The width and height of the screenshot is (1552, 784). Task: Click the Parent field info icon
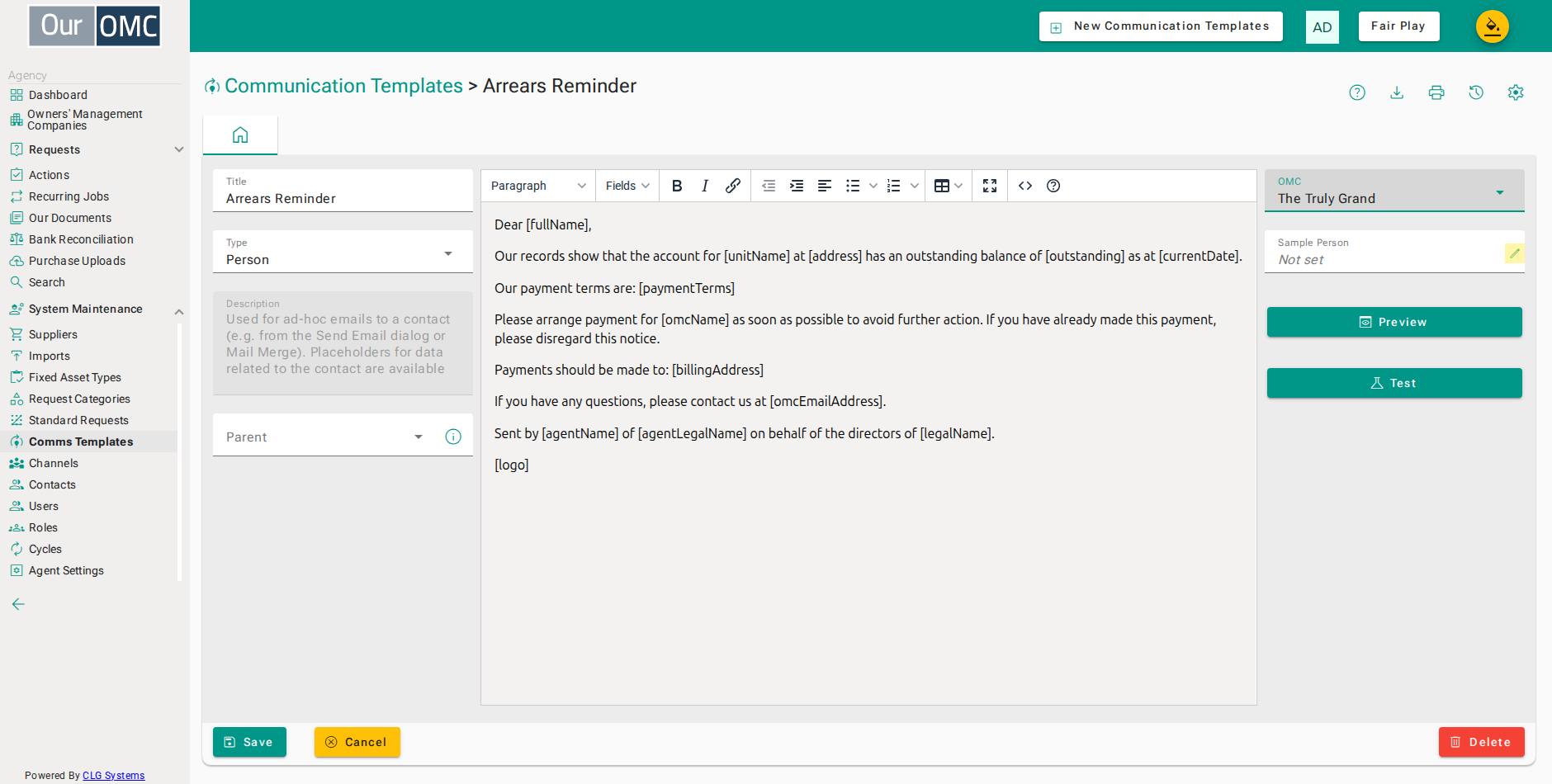[x=453, y=437]
